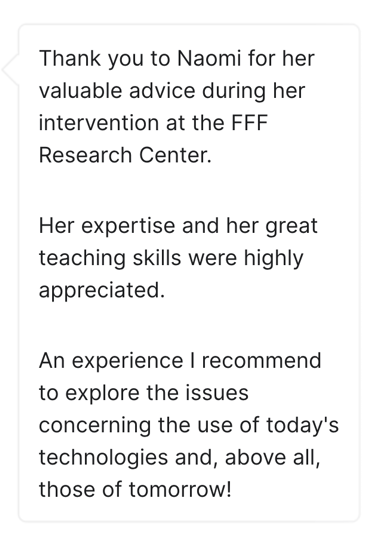Screen dimensions: 375x541
Task: Select the 'valuable advice during her' line
Action: pos(172,91)
